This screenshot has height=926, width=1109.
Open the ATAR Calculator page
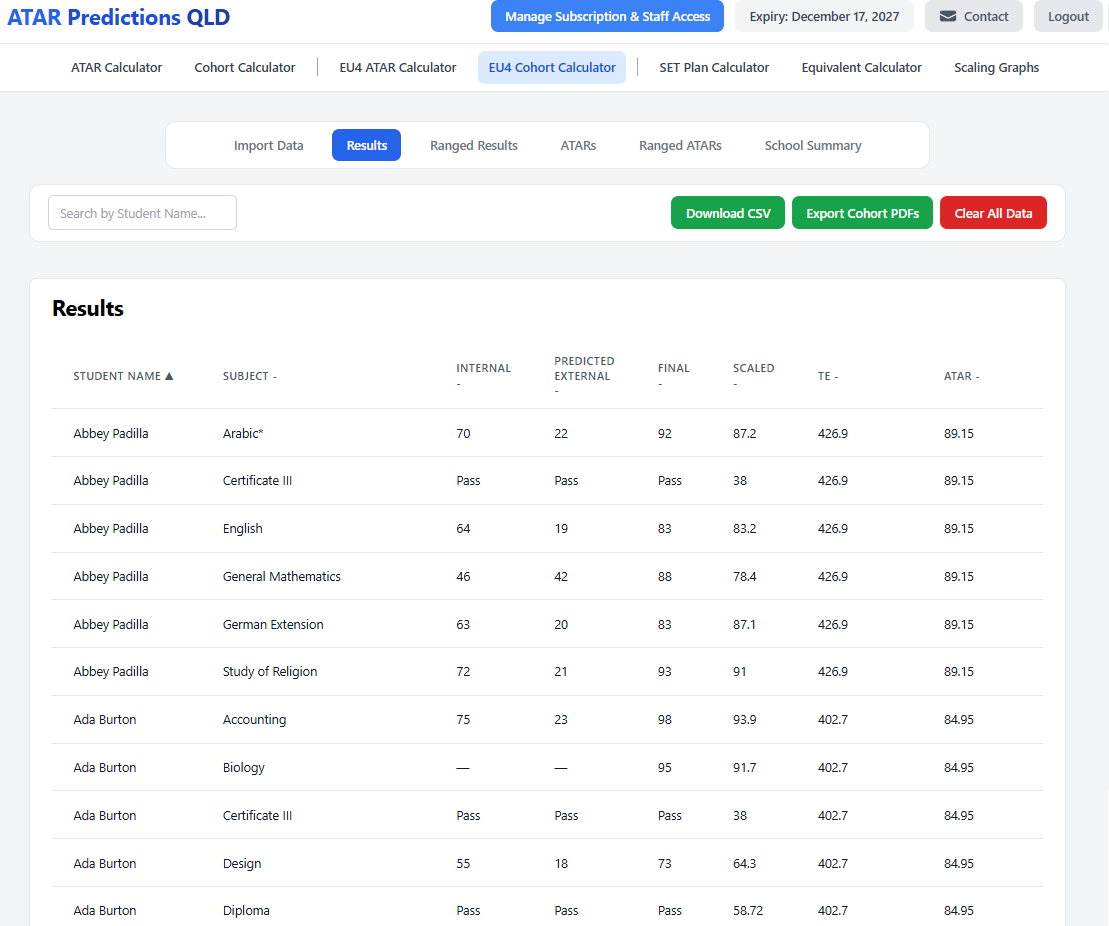point(117,67)
